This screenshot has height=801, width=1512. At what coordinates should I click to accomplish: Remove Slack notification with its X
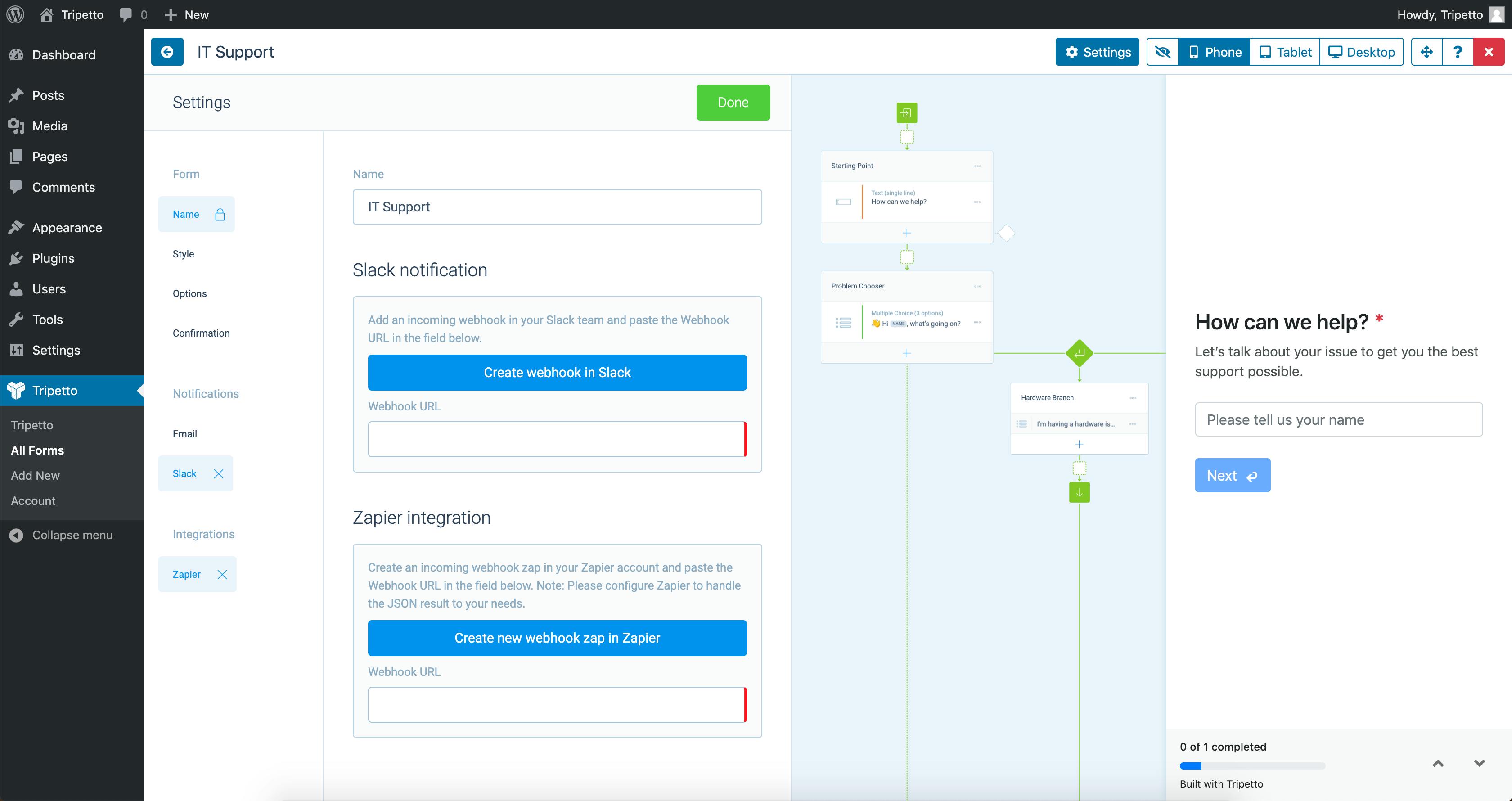(218, 473)
